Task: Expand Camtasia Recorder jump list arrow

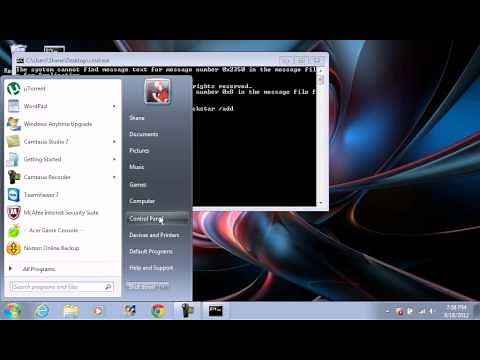Action: pyautogui.click(x=114, y=177)
